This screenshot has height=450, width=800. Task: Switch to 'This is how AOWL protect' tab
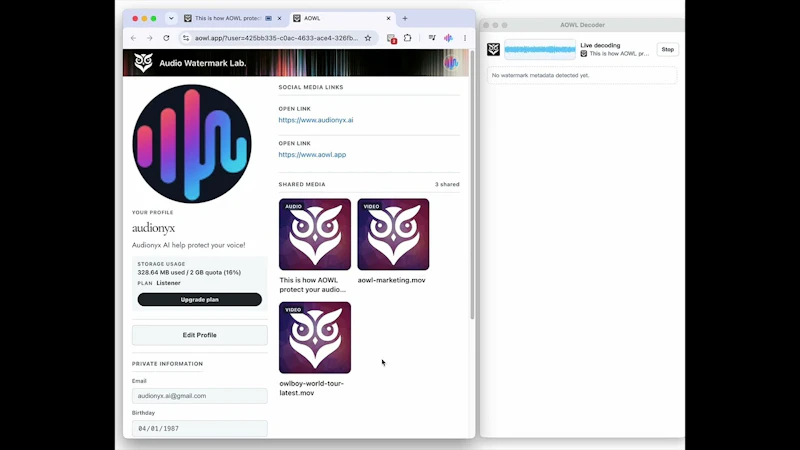click(233, 18)
